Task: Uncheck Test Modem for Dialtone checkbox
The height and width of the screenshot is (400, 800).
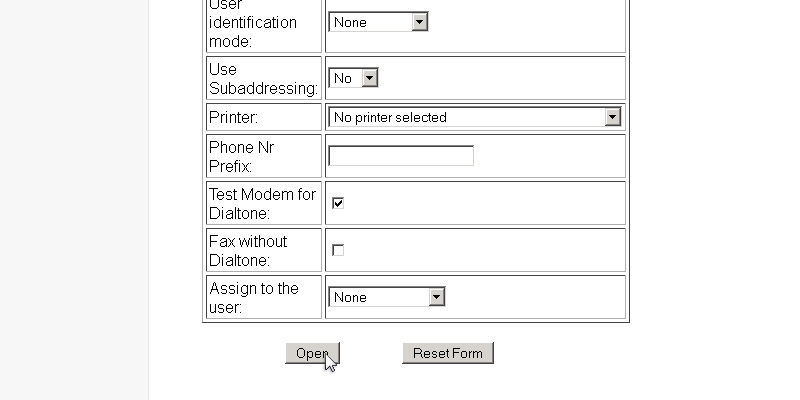Action: point(338,203)
